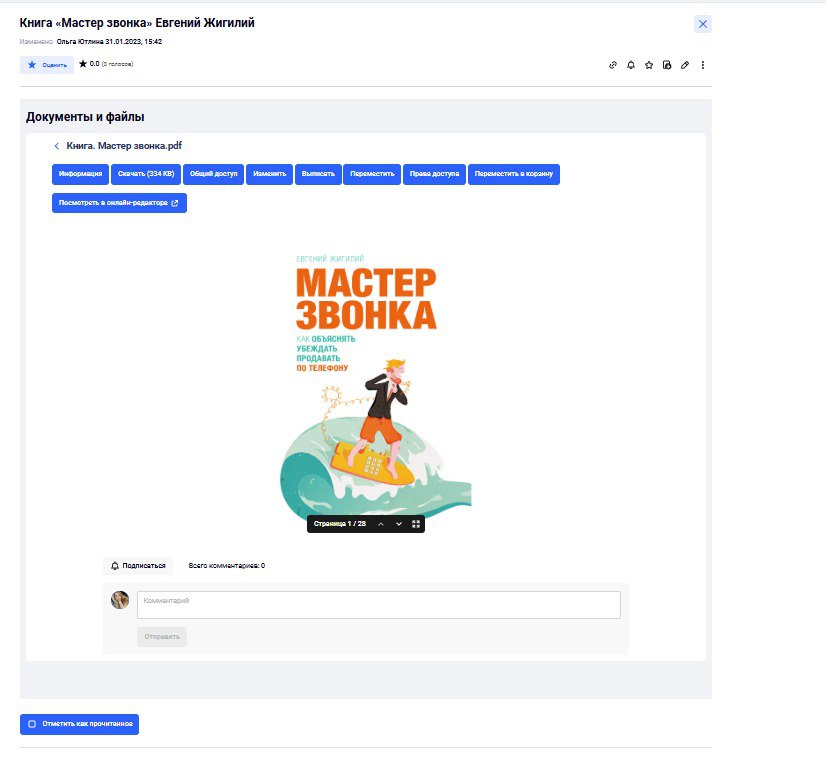Open Общий доступ sharing settings
826x758 pixels.
click(213, 174)
